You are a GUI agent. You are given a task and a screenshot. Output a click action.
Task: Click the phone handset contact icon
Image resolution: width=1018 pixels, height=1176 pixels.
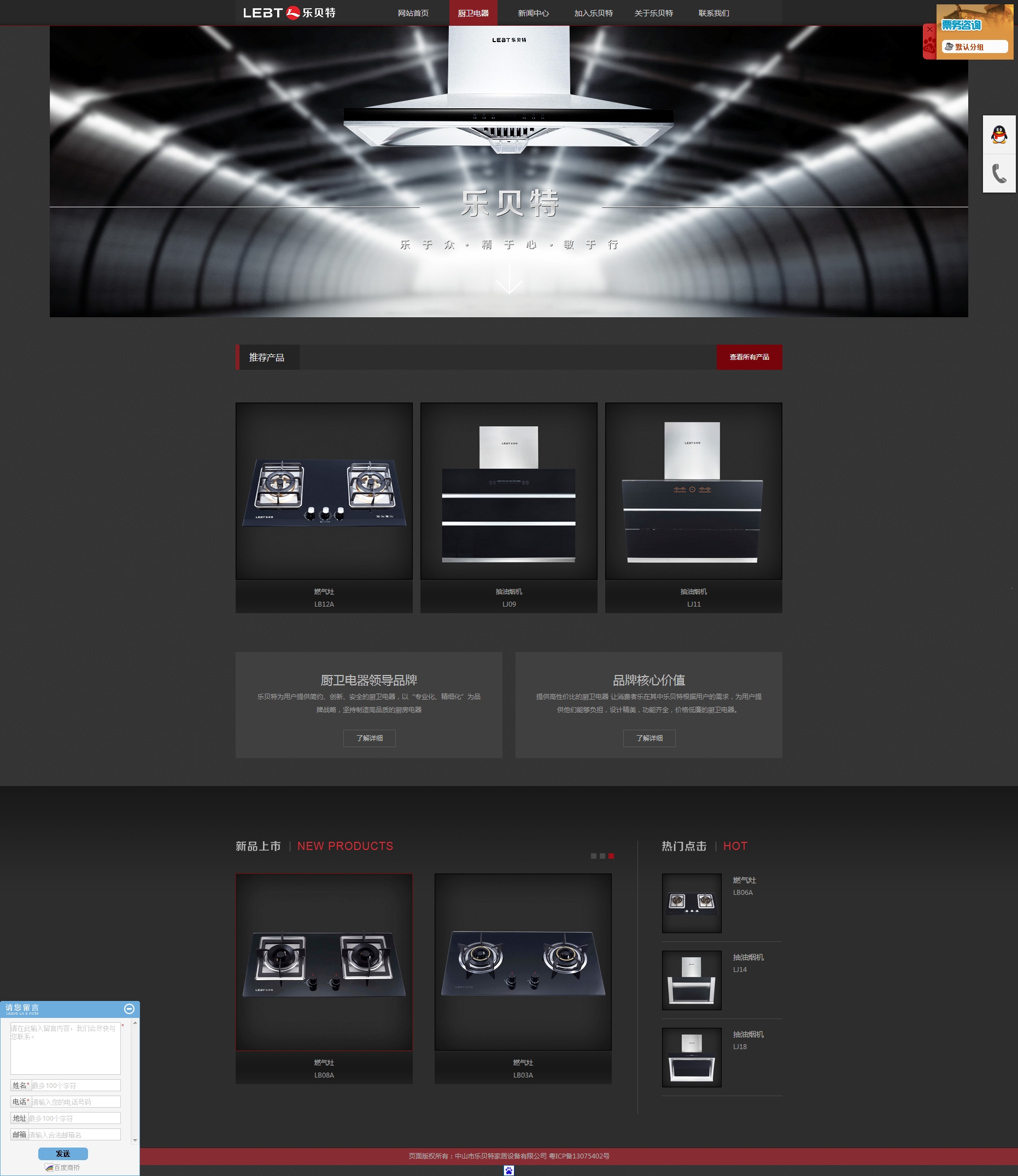[999, 173]
